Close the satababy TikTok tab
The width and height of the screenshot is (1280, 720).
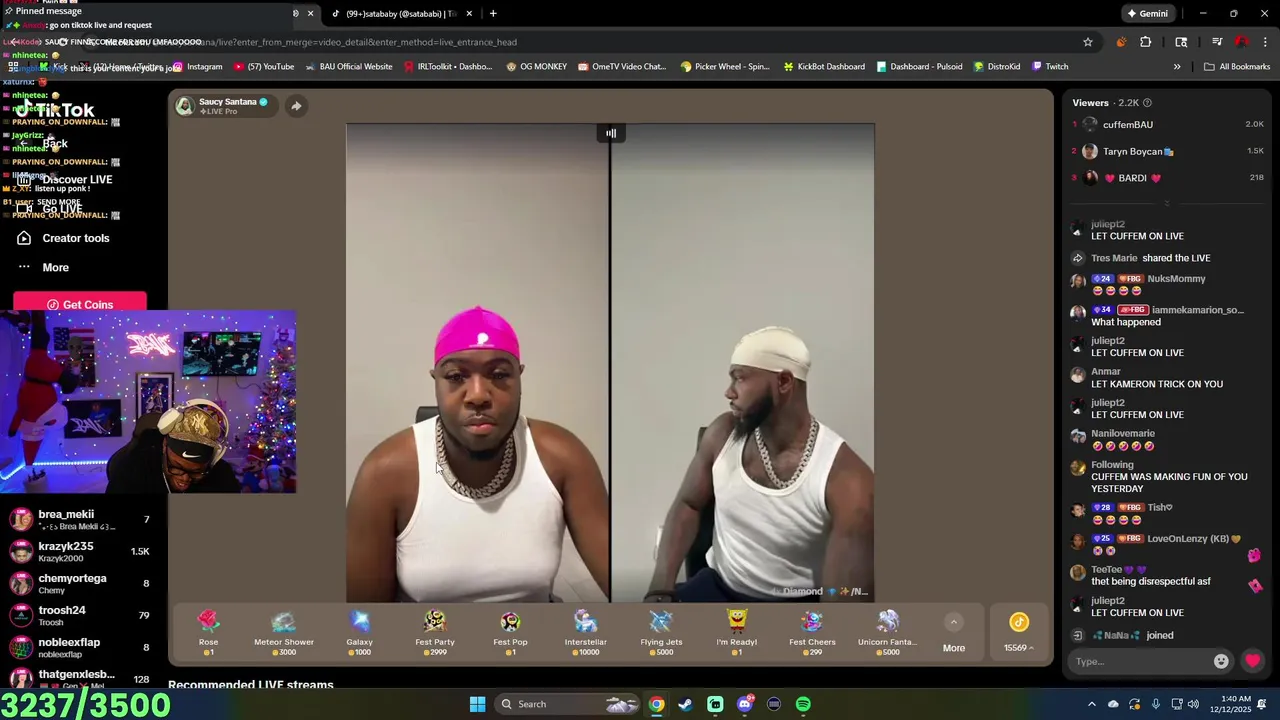click(x=469, y=13)
